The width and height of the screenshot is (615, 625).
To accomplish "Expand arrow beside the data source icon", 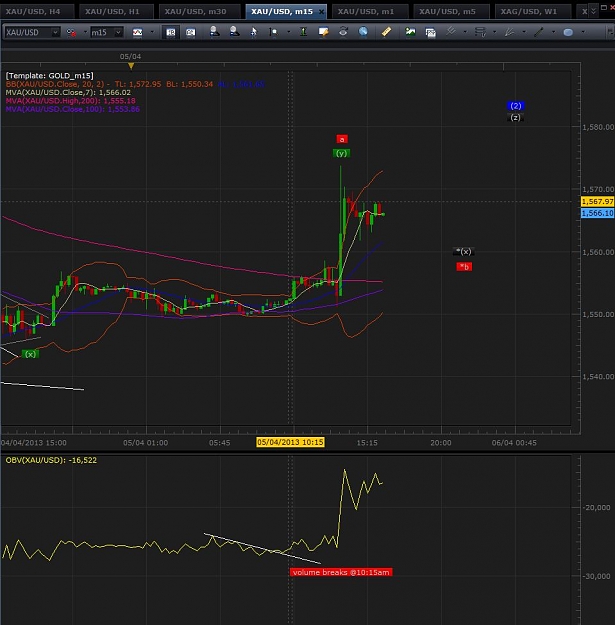I will (x=85, y=32).
